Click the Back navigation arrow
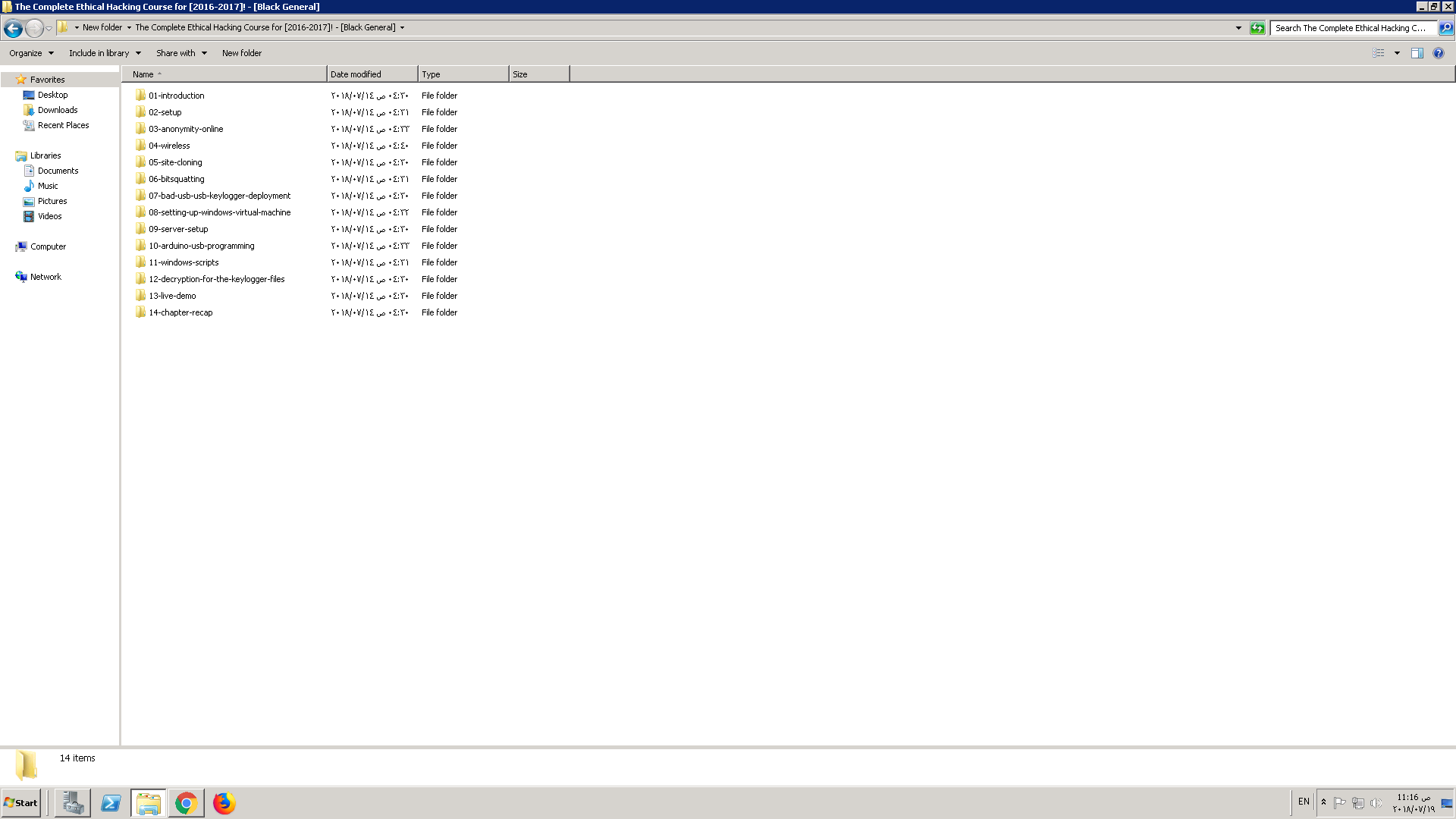Screen dimensions: 1456x819 pos(13,28)
